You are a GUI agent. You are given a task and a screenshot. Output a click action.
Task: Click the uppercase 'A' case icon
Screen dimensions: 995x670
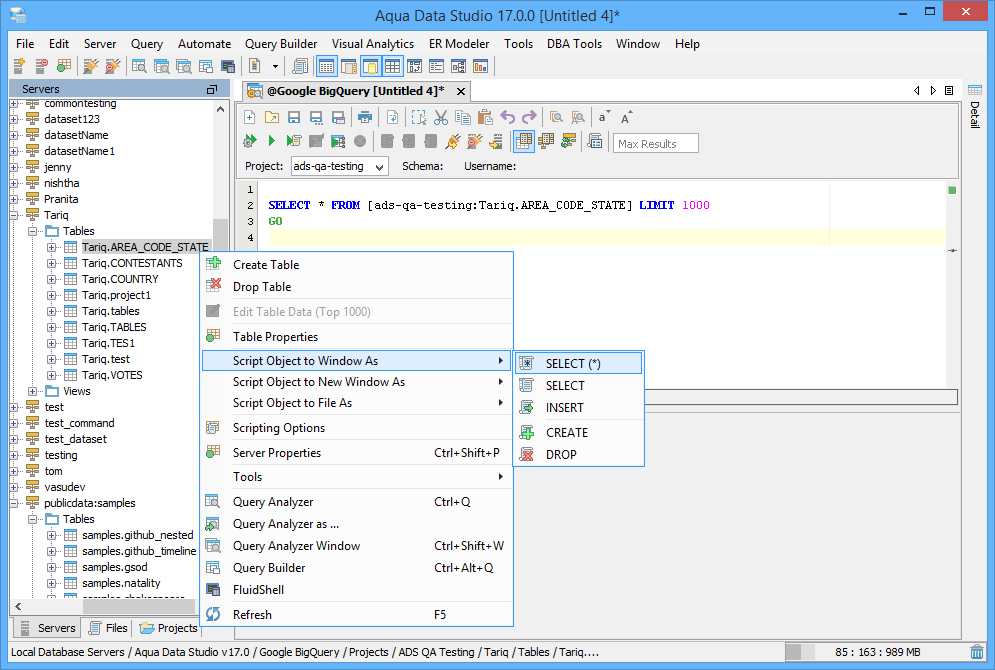pyautogui.click(x=626, y=117)
